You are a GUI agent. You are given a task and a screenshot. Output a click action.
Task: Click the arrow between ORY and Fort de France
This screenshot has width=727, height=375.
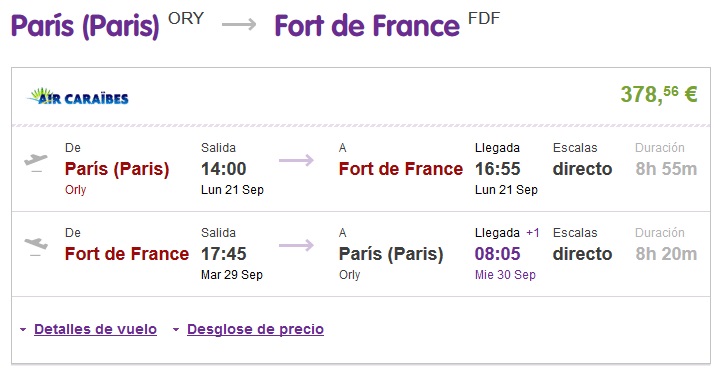coord(239,24)
